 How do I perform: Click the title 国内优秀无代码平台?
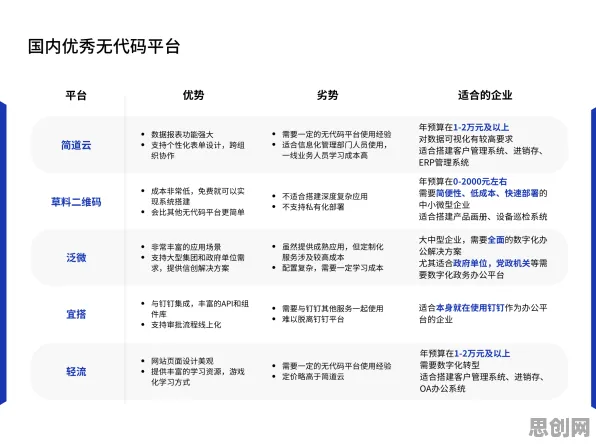[x=104, y=47]
